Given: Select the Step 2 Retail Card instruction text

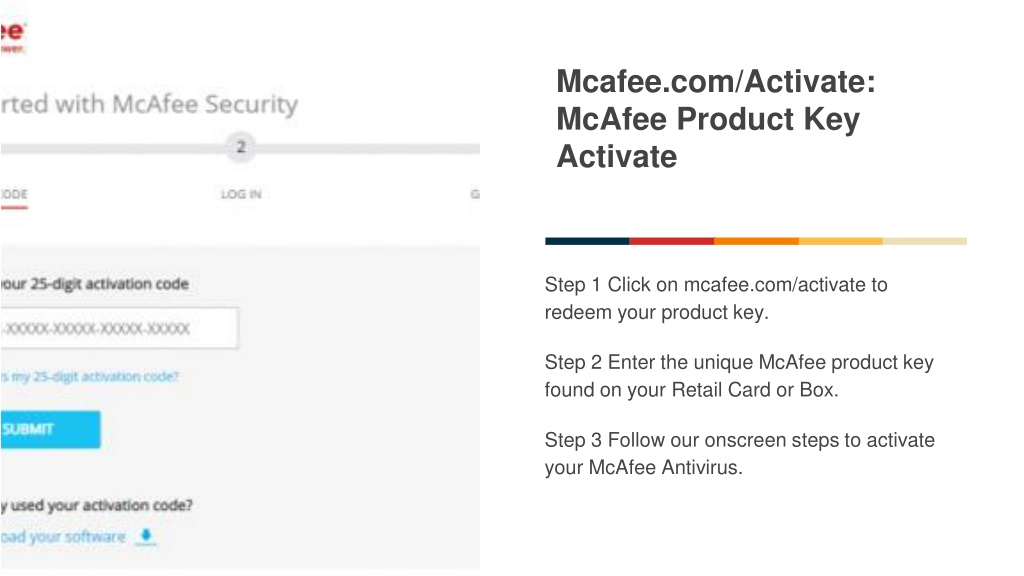Looking at the screenshot, I should 739,376.
